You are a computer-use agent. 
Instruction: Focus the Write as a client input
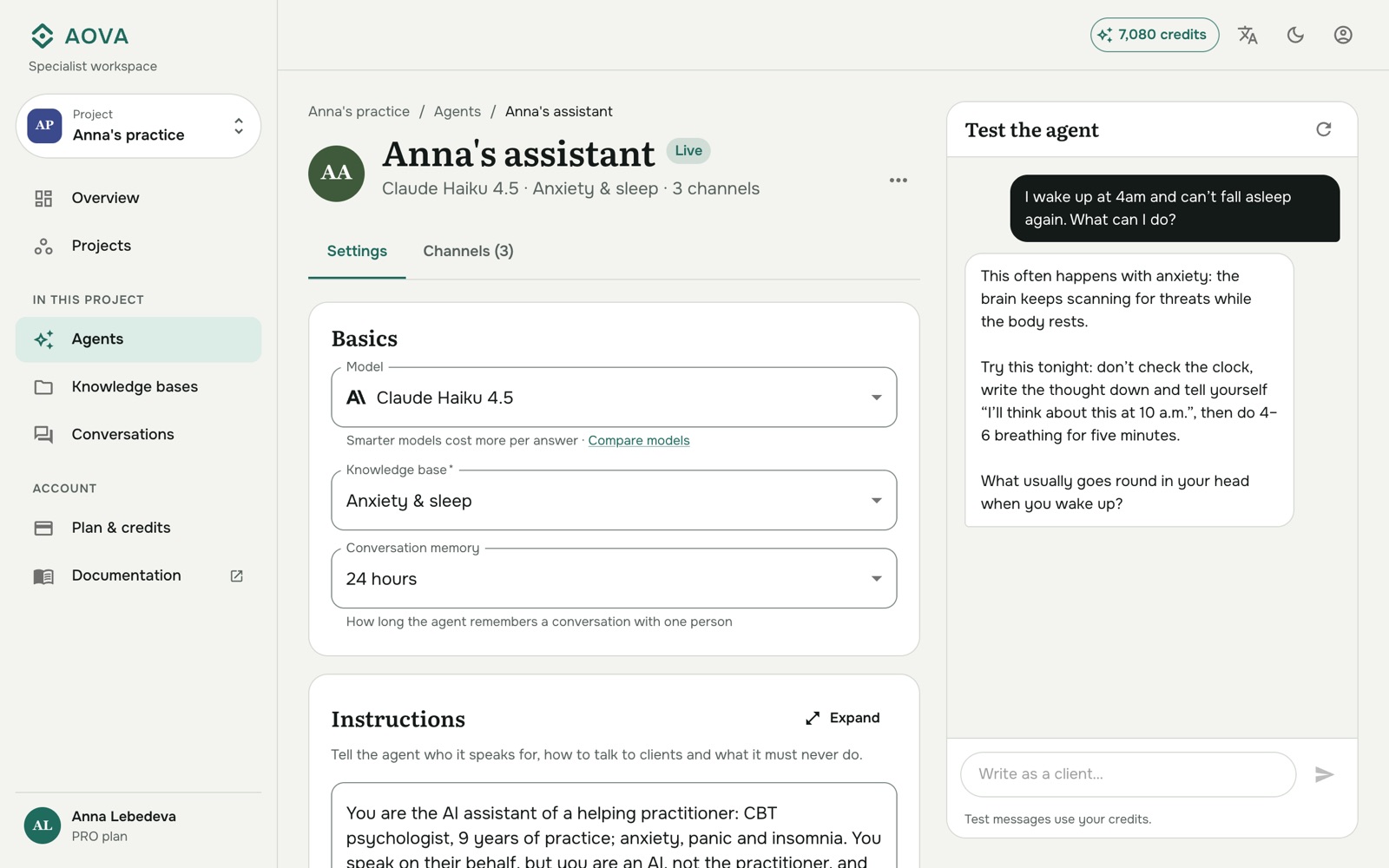click(x=1128, y=774)
